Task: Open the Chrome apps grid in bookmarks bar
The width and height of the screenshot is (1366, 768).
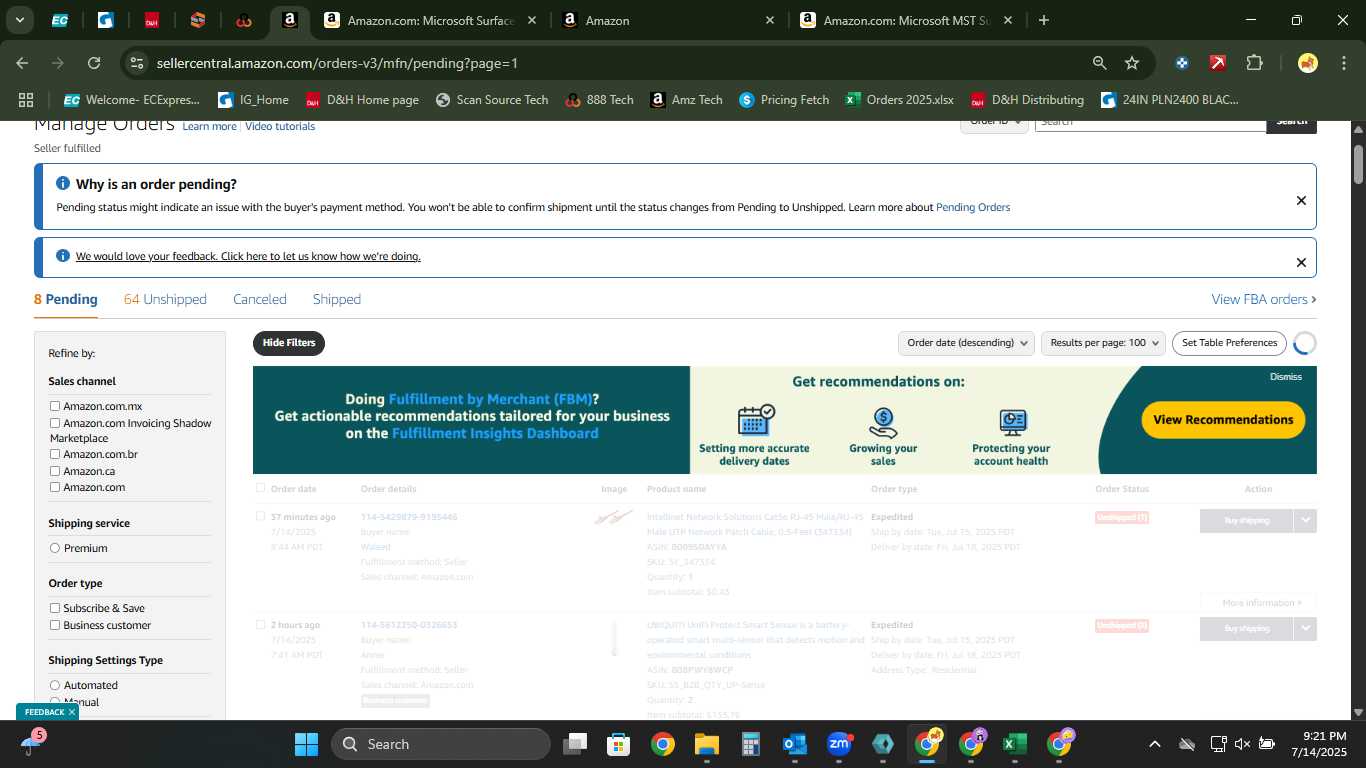Action: [26, 100]
